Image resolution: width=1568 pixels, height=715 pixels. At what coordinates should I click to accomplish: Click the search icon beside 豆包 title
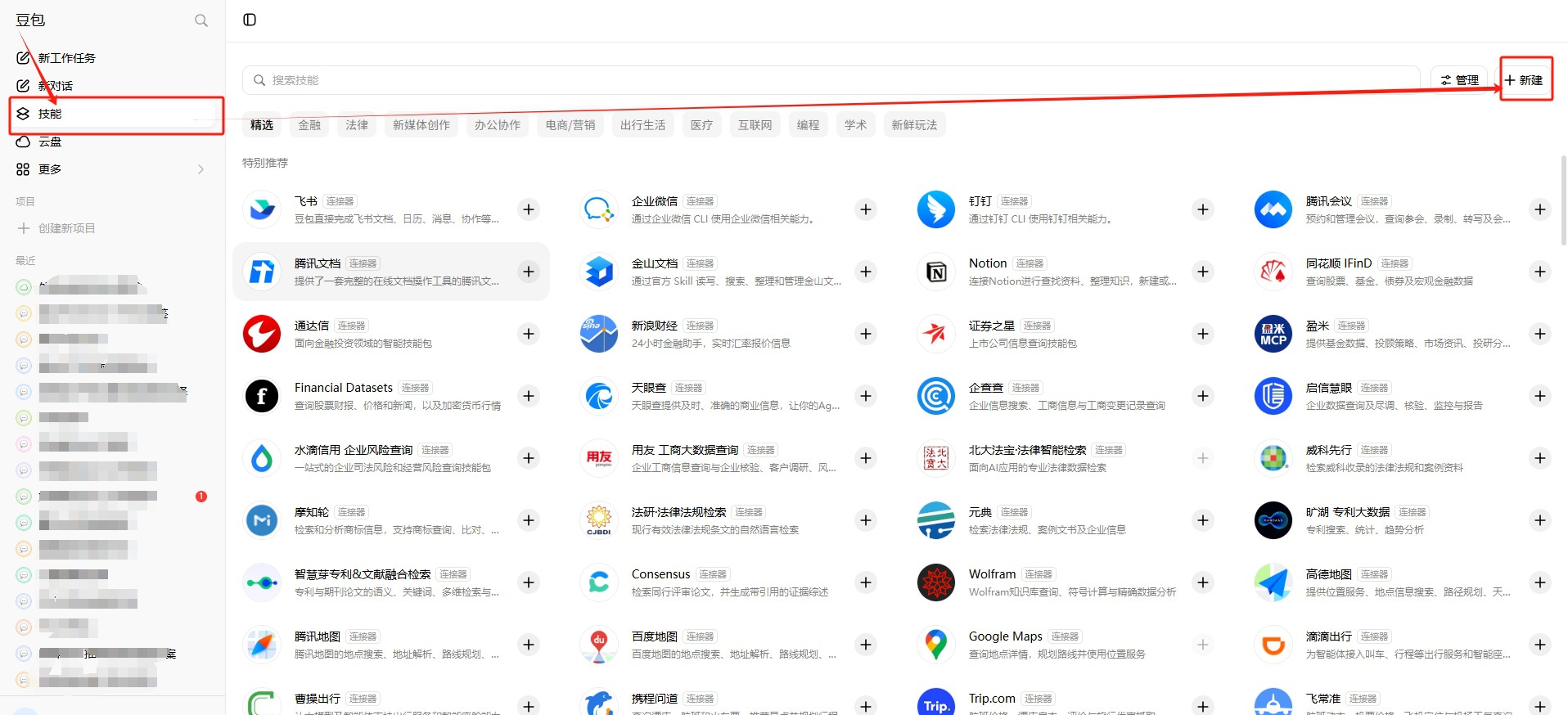pos(201,20)
